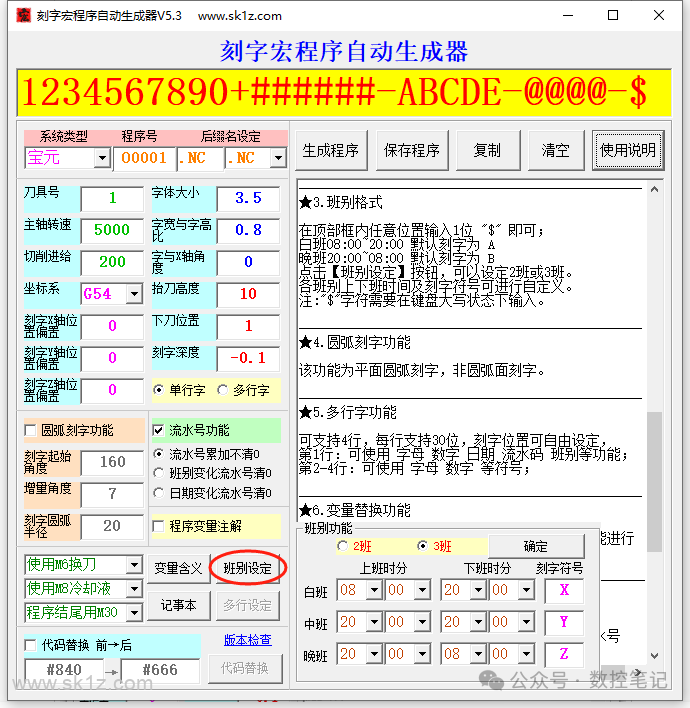Click the 班别设定 button
The height and width of the screenshot is (708, 690).
tap(248, 568)
